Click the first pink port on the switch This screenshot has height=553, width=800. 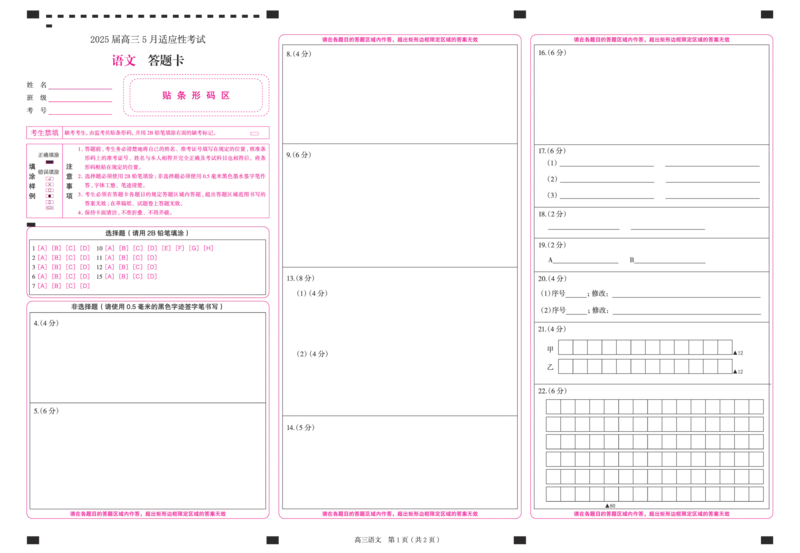coord(168,96)
